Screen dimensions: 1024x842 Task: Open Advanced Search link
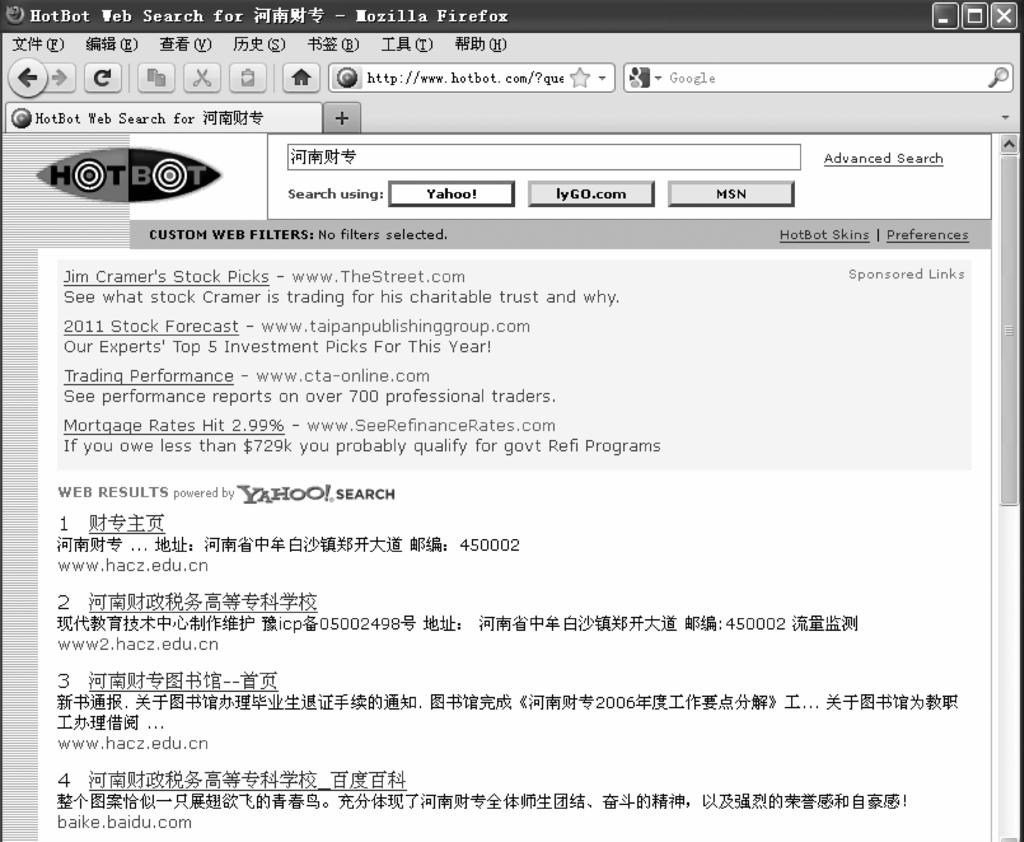pyautogui.click(x=883, y=159)
